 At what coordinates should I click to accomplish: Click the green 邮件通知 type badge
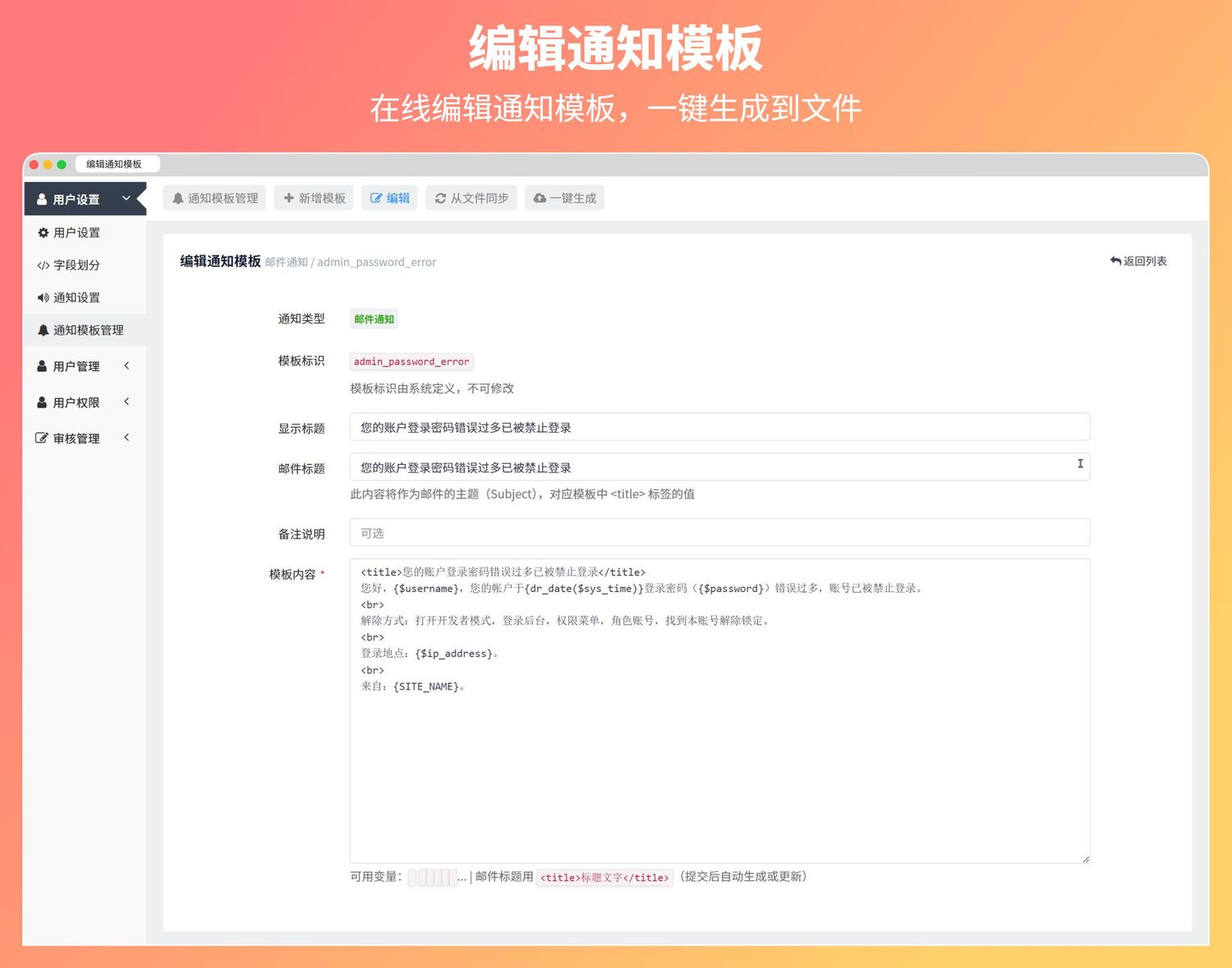374,319
